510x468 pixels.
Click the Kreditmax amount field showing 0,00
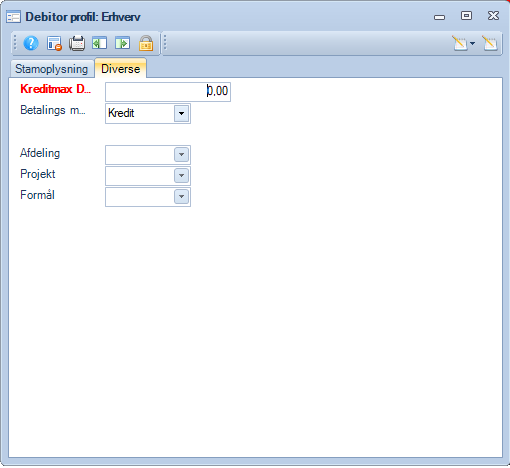168,92
